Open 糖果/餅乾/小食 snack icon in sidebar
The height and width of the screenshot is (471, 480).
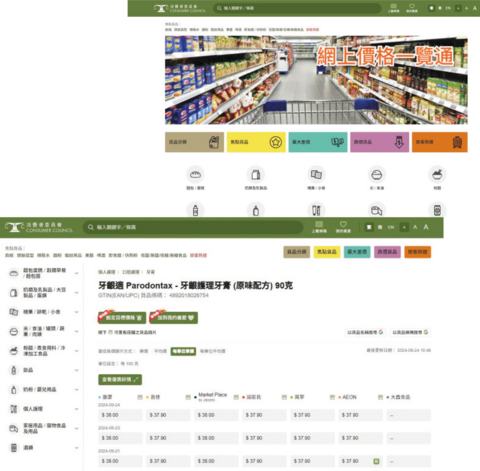coord(14,312)
